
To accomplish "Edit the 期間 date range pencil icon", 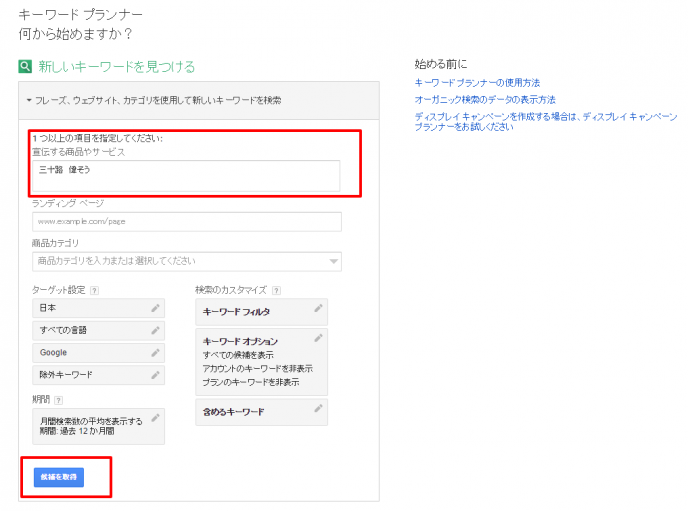I will pos(155,418).
